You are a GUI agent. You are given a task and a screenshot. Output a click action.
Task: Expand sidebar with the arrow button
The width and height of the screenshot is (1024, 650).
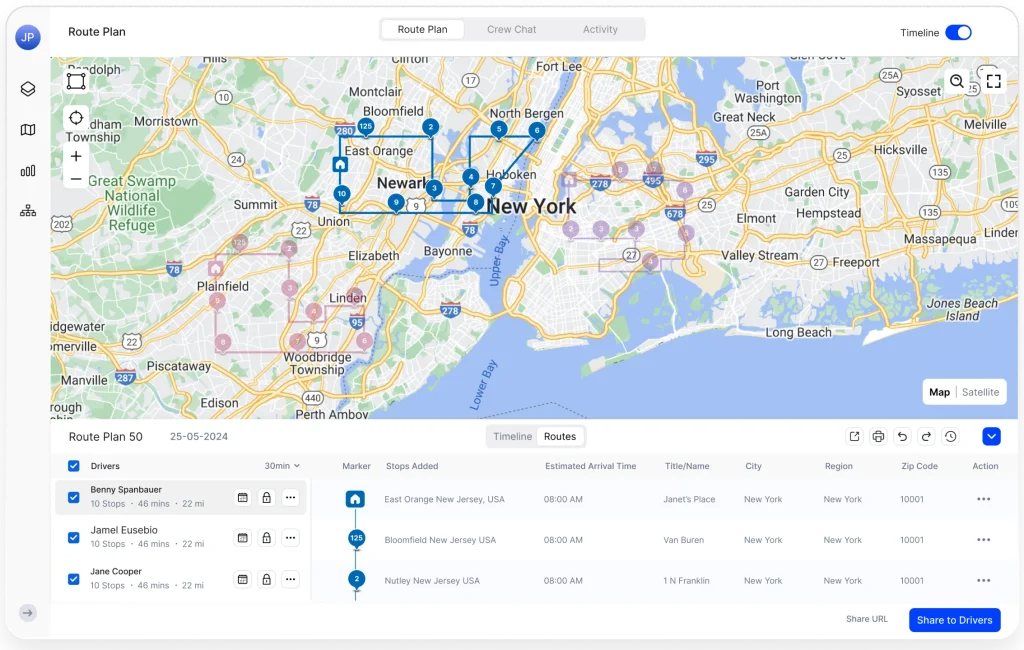tap(27, 613)
